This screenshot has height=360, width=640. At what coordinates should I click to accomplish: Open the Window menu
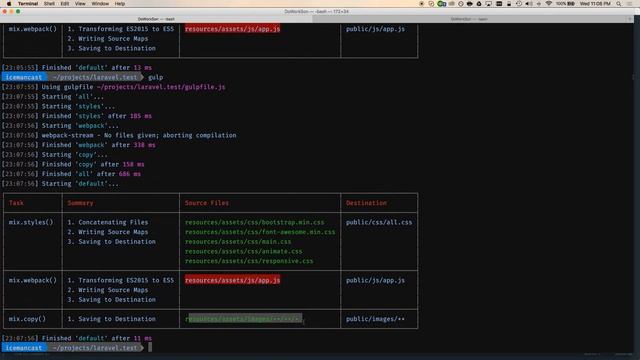[x=100, y=4]
